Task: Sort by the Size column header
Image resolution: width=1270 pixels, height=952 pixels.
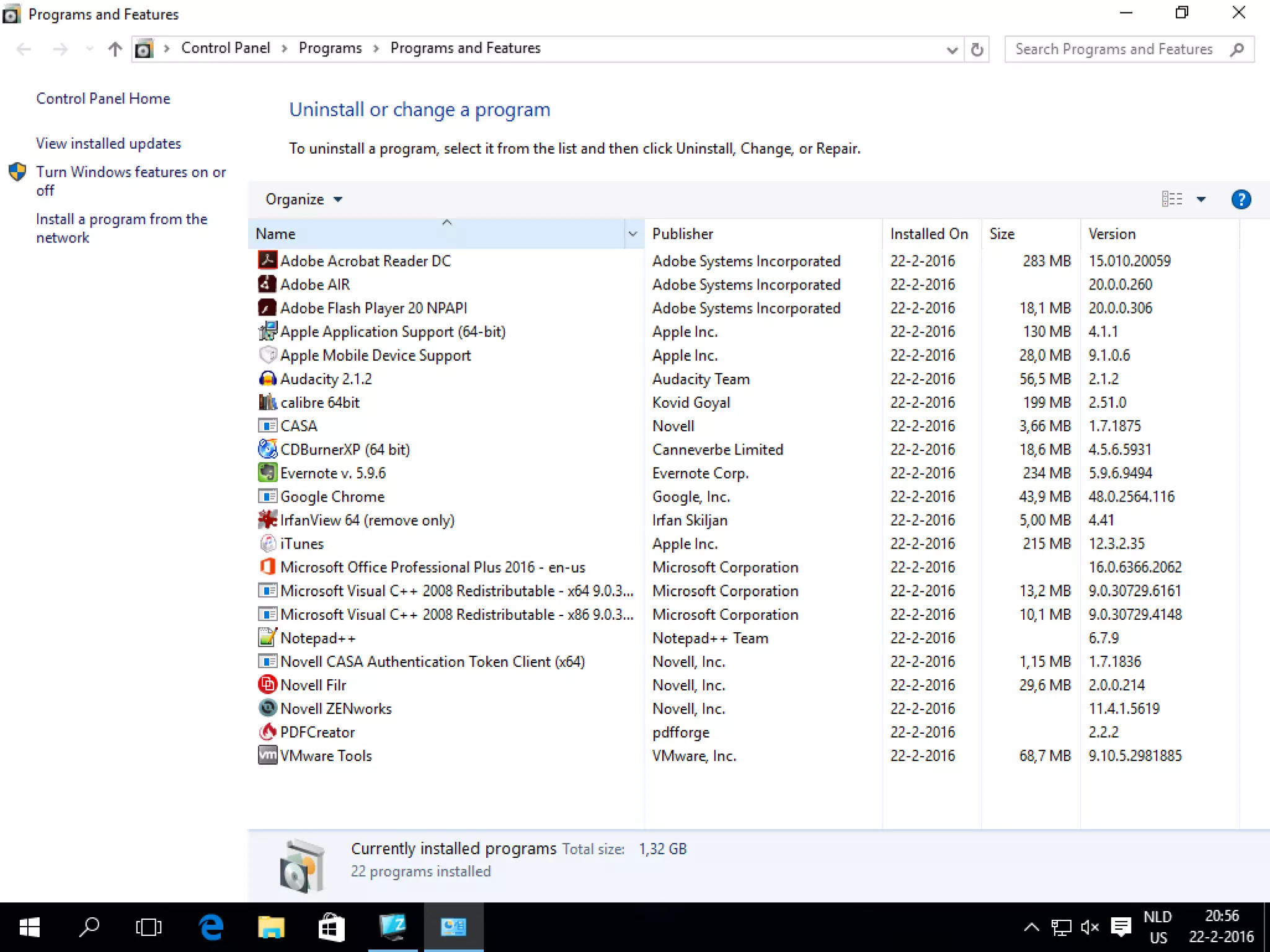Action: [x=1031, y=234]
